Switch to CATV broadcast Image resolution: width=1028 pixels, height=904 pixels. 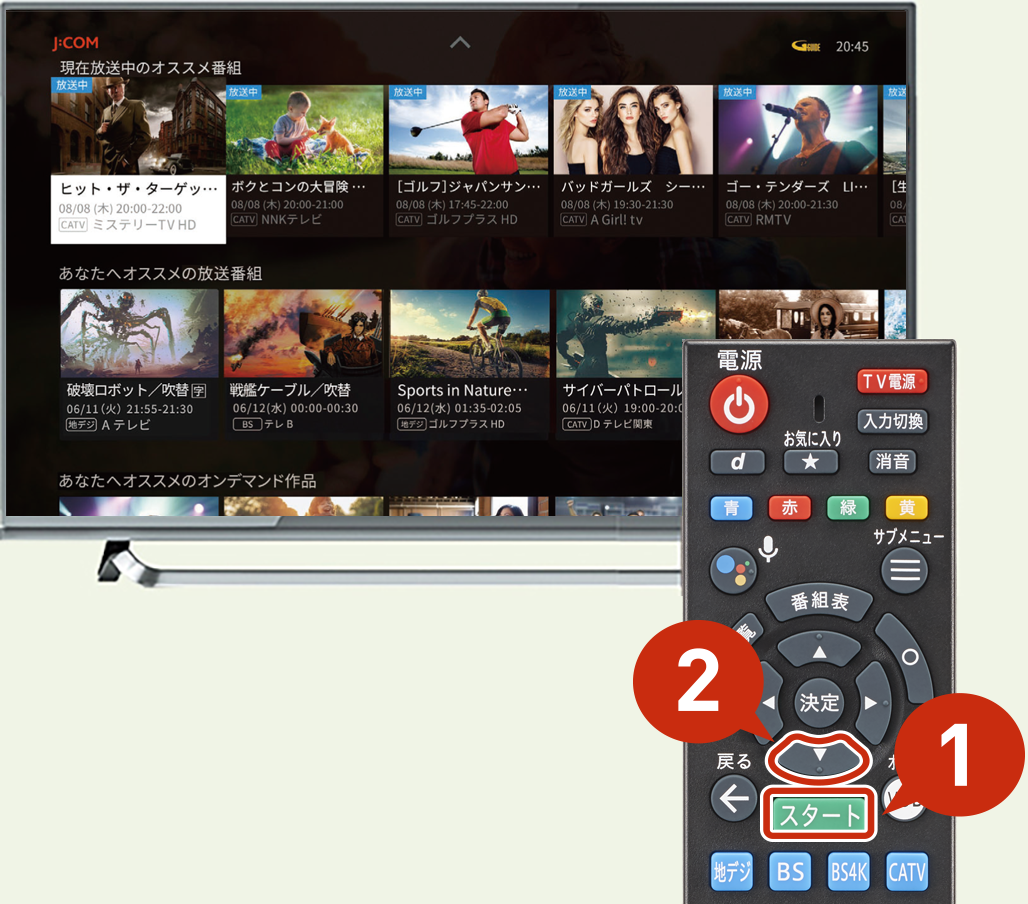[x=907, y=872]
